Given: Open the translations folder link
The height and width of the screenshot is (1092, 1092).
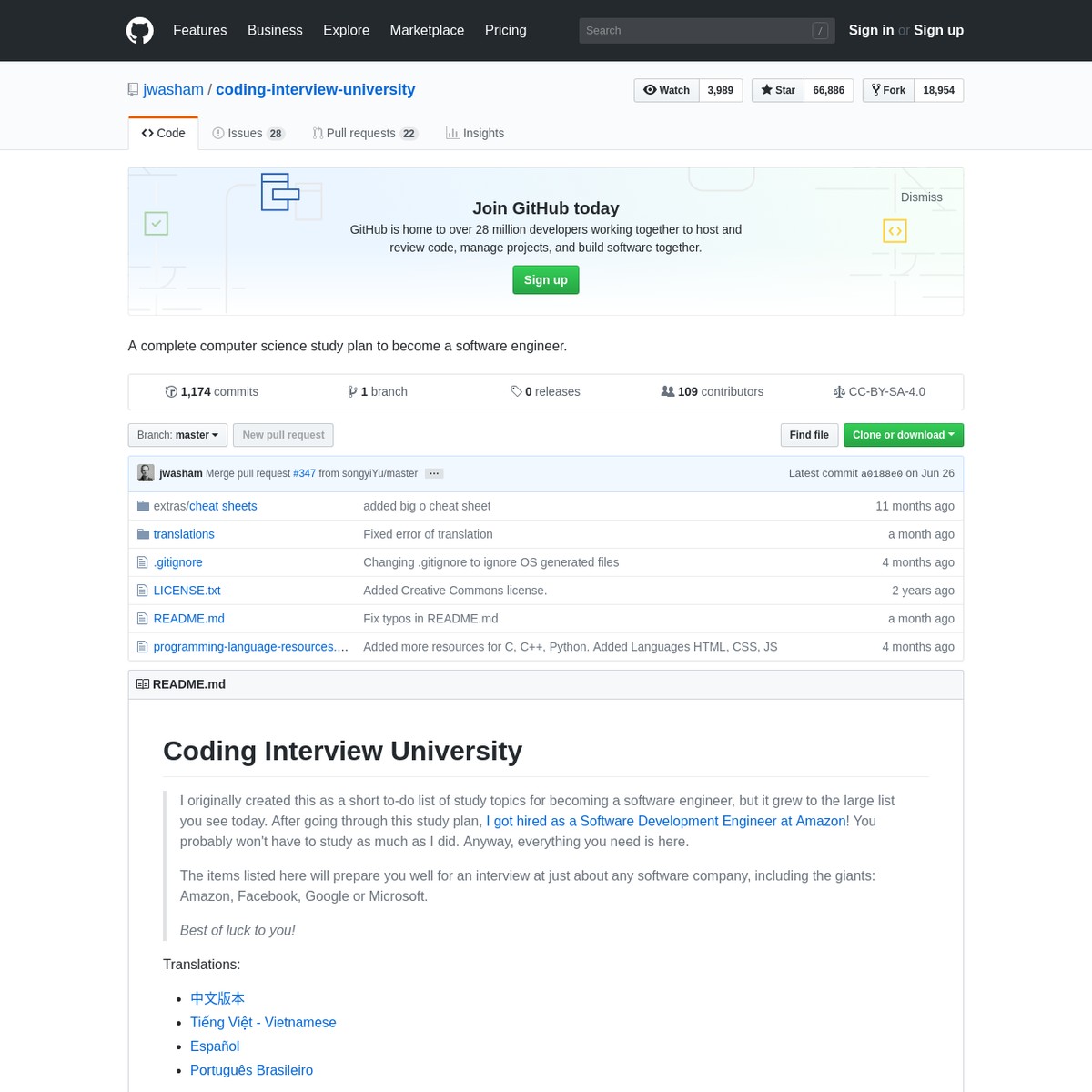Looking at the screenshot, I should 184,534.
